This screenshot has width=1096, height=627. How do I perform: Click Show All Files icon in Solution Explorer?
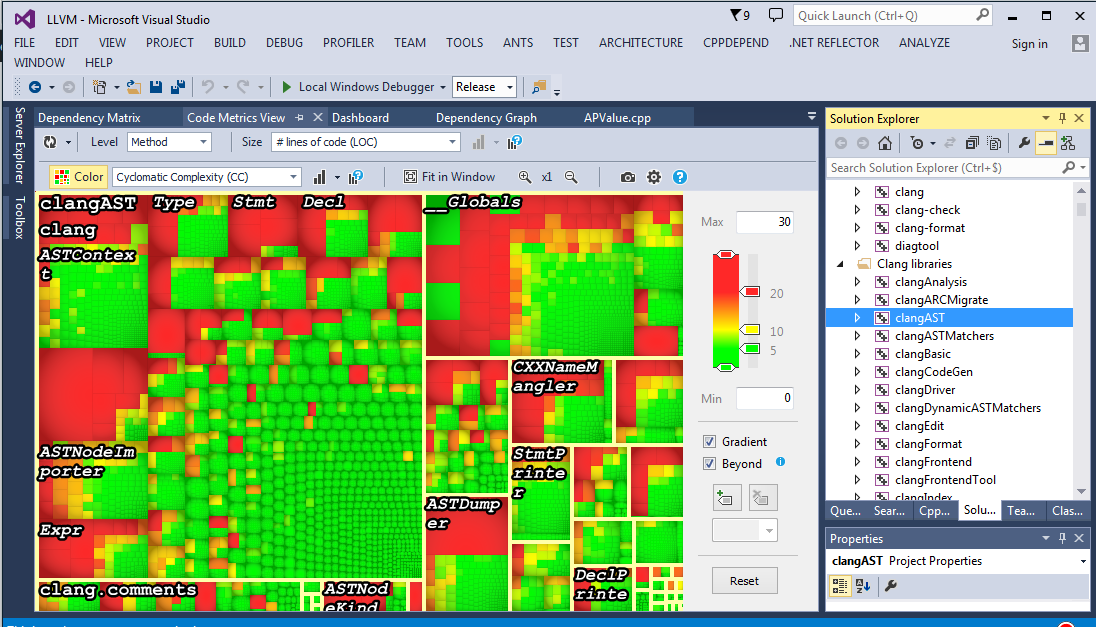993,143
